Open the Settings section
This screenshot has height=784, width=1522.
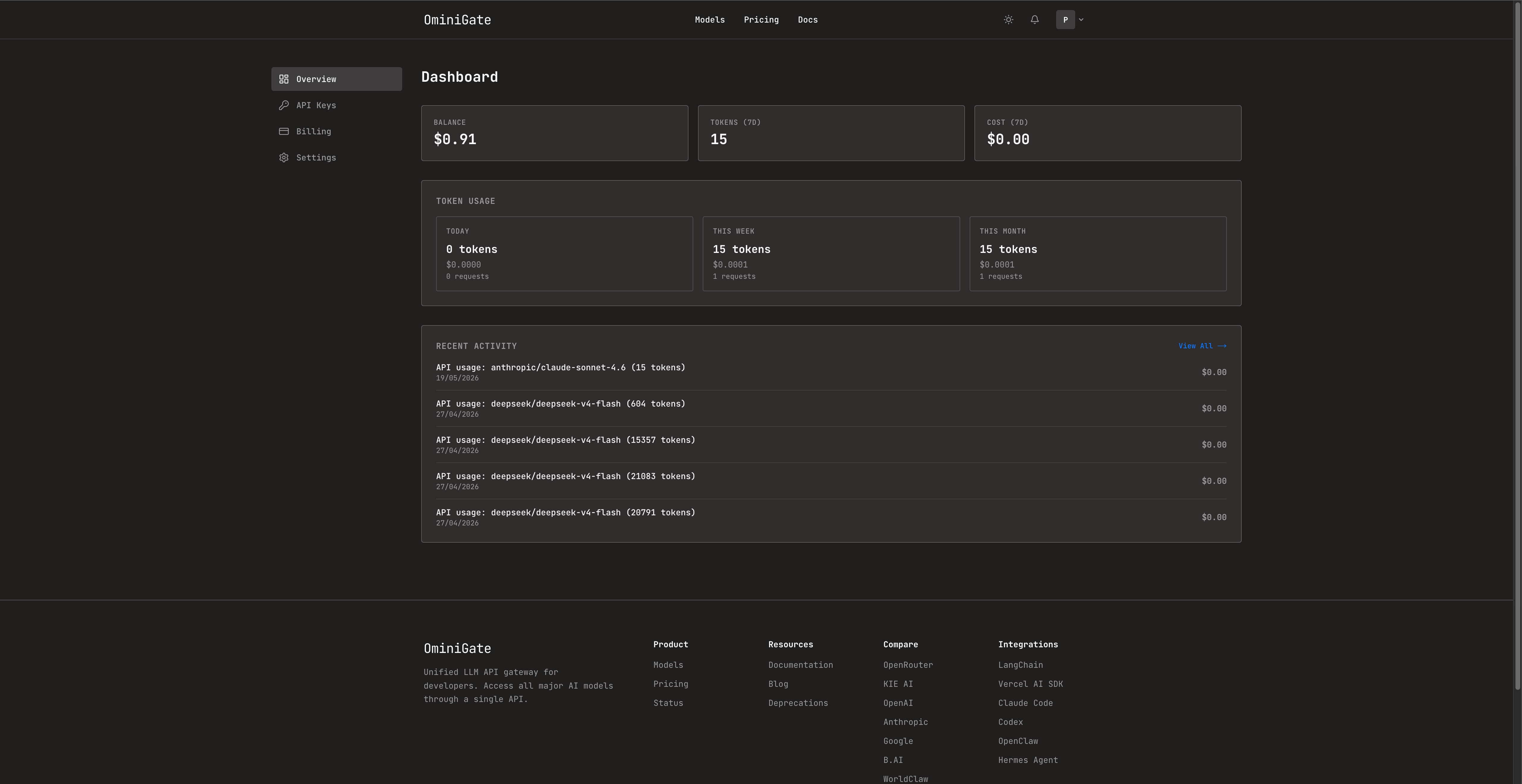(x=337, y=158)
